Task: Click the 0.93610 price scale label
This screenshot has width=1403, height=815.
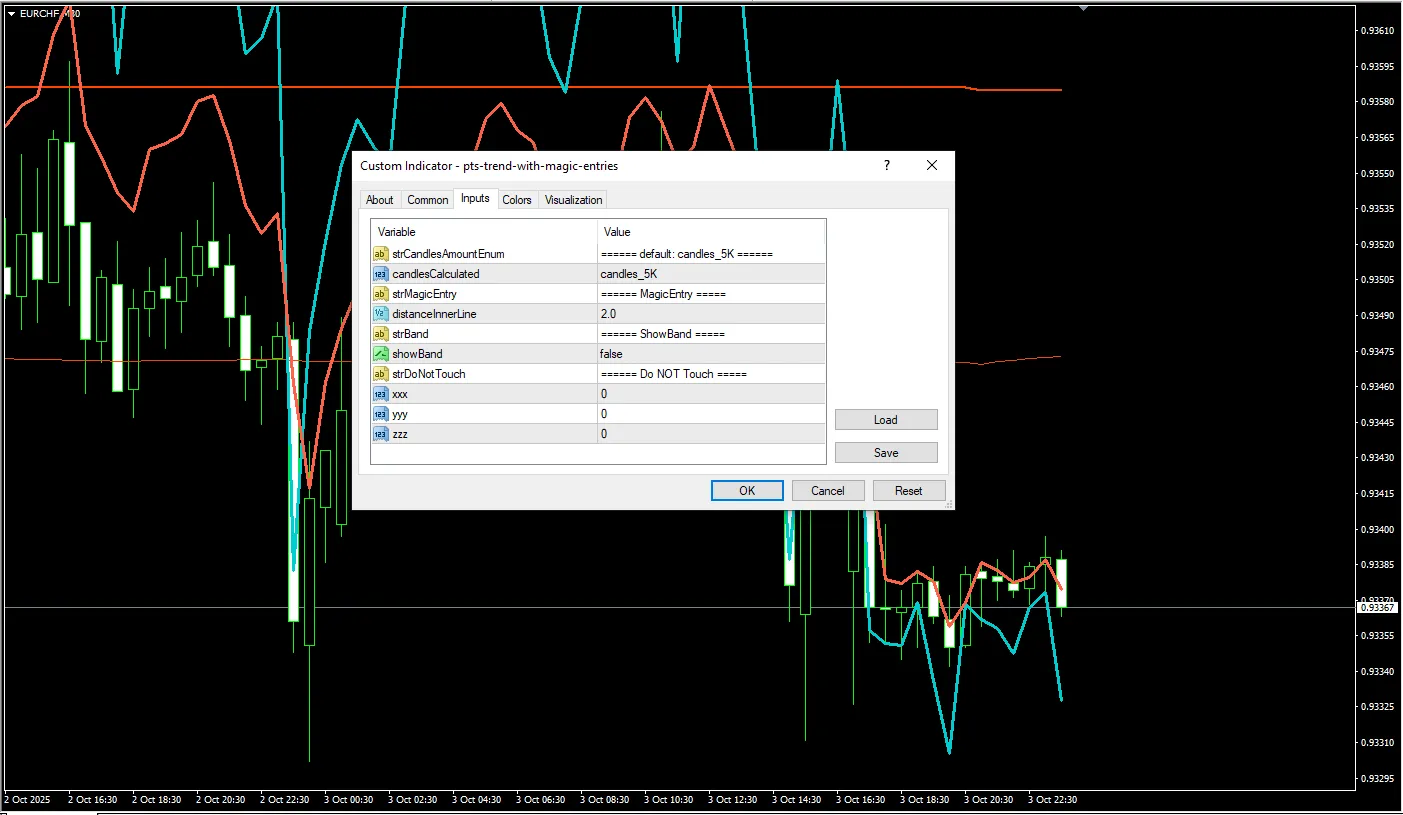Action: coord(1378,31)
